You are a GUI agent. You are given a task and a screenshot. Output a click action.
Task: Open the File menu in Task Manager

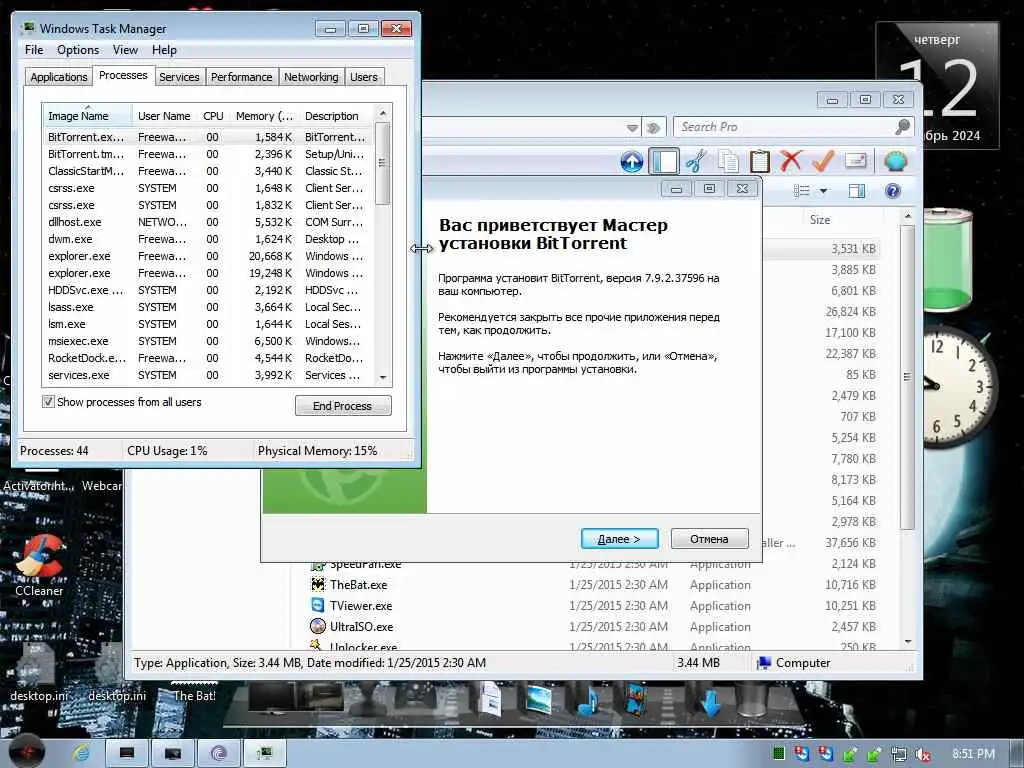tap(34, 50)
